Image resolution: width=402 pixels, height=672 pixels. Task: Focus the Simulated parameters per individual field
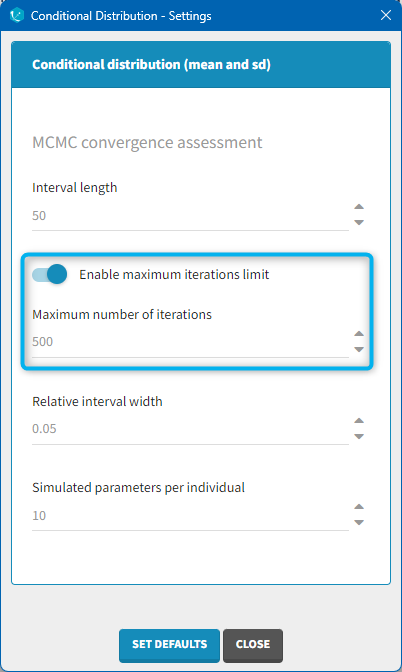190,516
